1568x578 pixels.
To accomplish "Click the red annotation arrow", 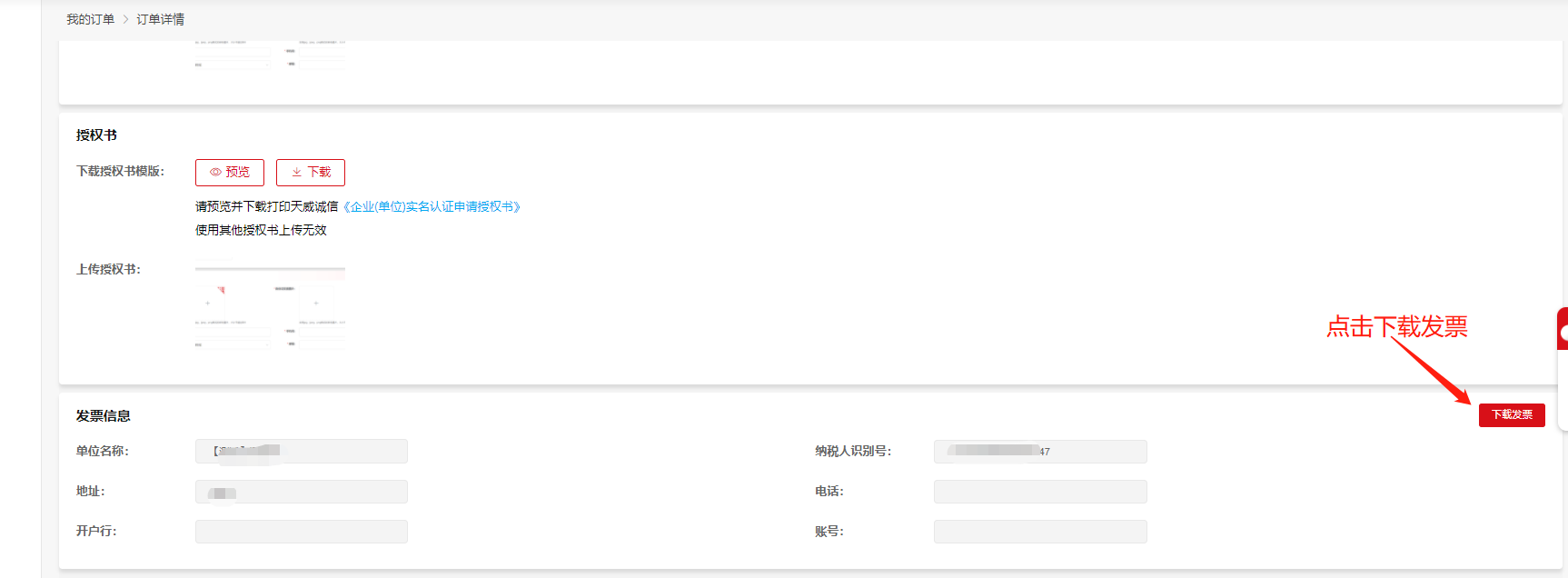I will click(x=1429, y=371).
